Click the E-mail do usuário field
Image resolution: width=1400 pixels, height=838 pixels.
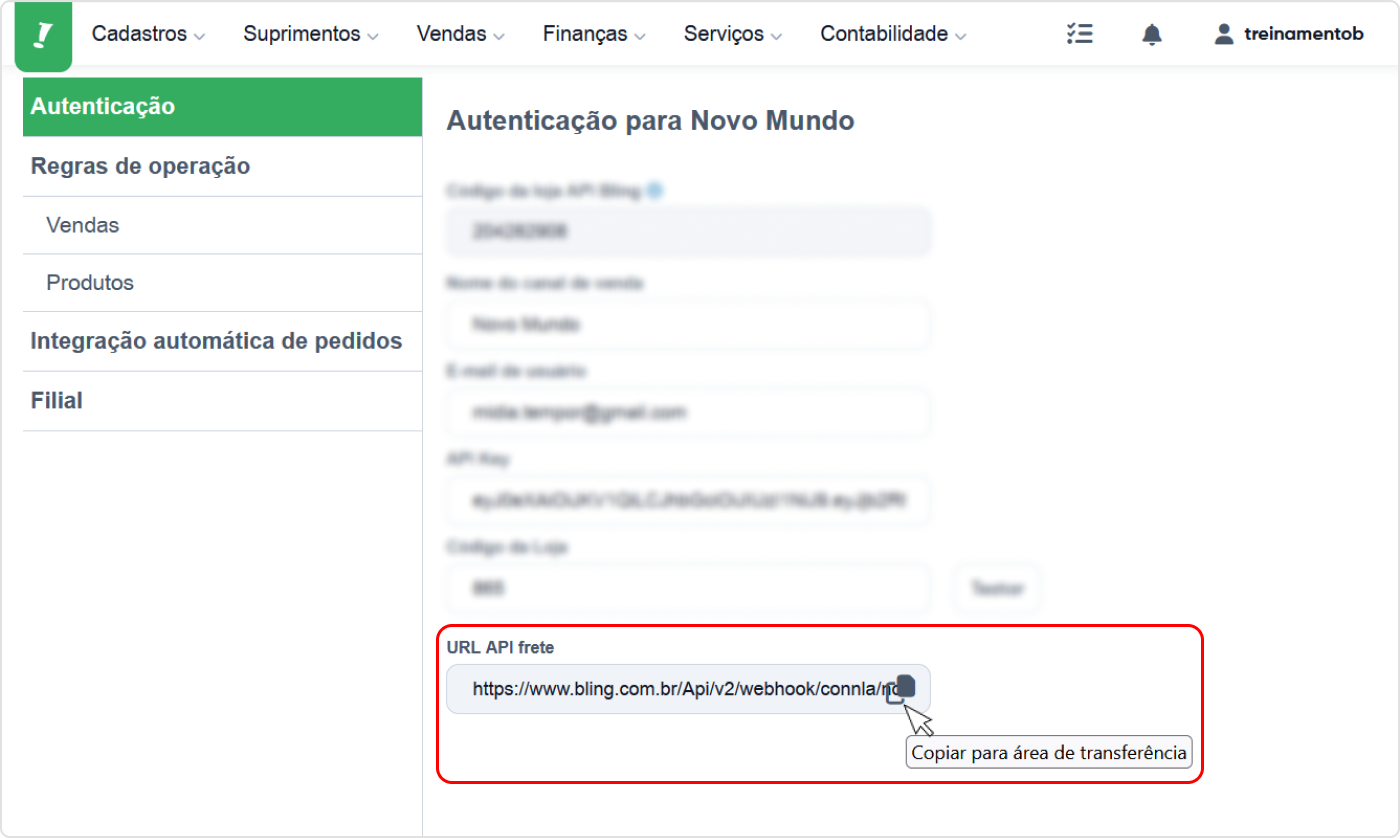pyautogui.click(x=688, y=412)
